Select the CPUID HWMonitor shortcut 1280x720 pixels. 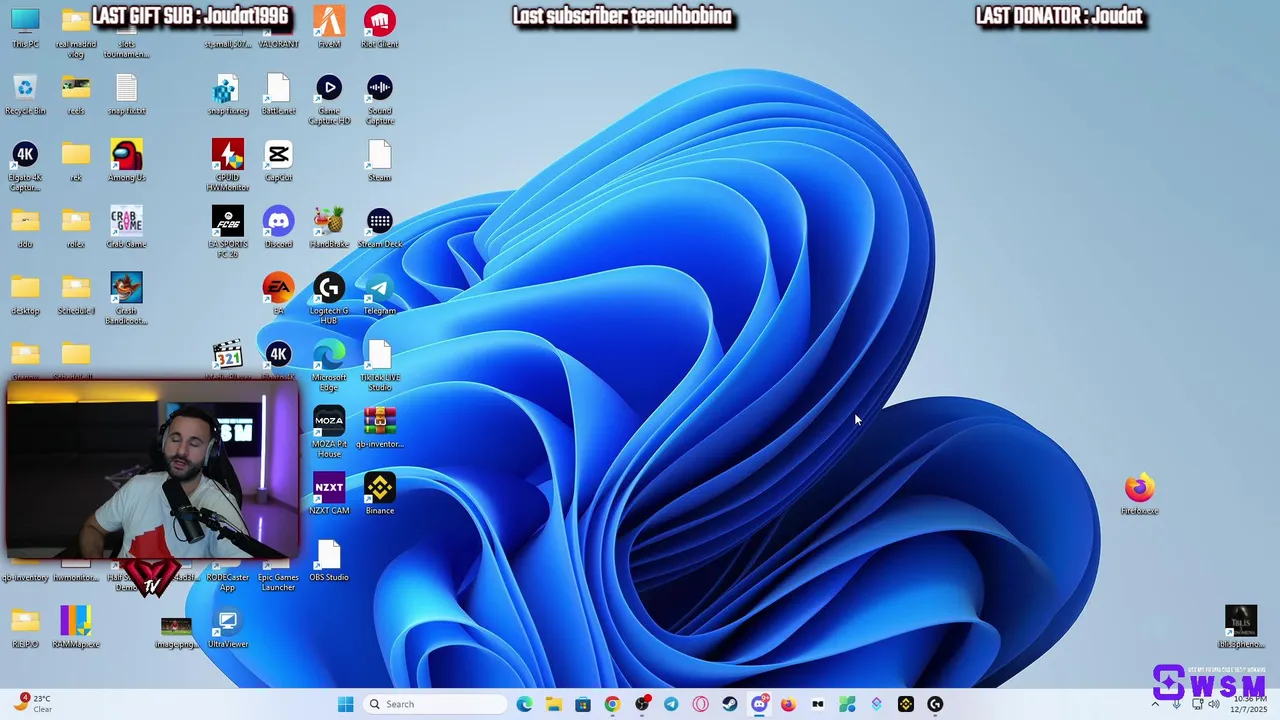[227, 166]
